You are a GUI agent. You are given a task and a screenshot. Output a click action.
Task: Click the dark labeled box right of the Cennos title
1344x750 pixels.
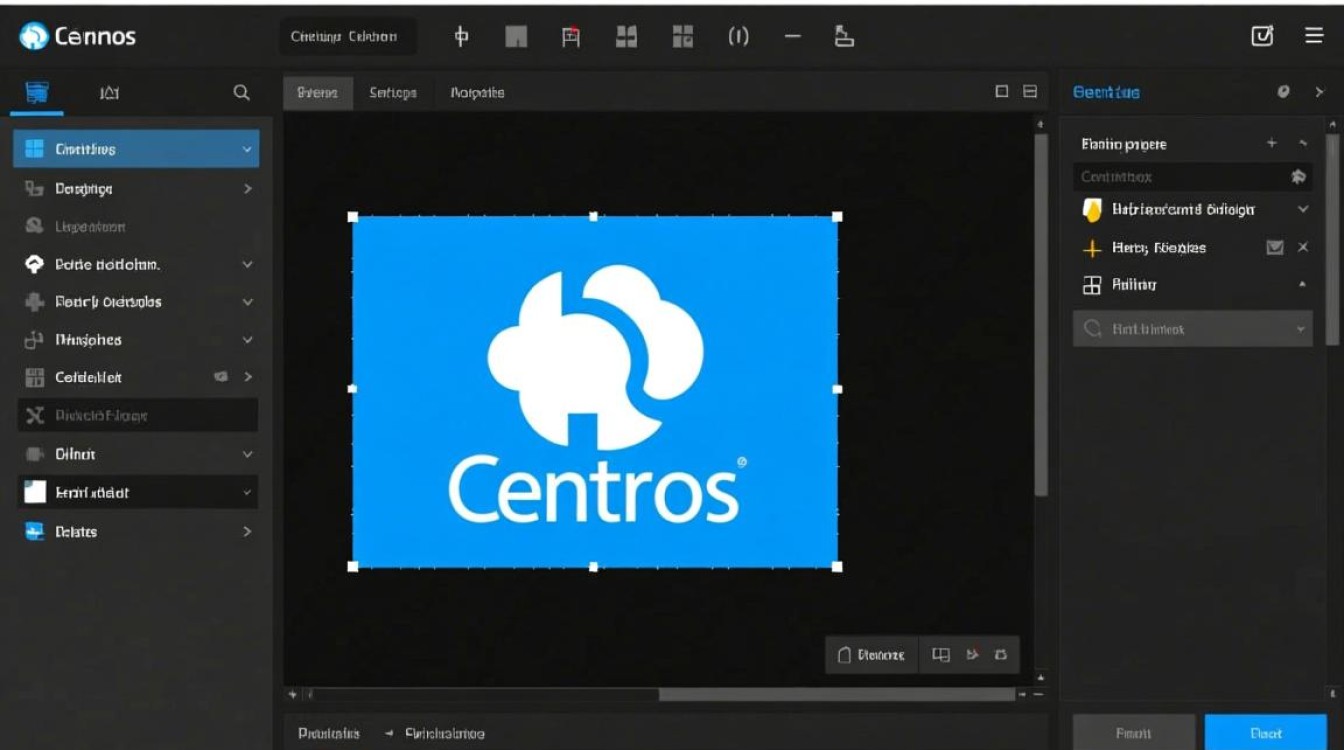coord(347,37)
